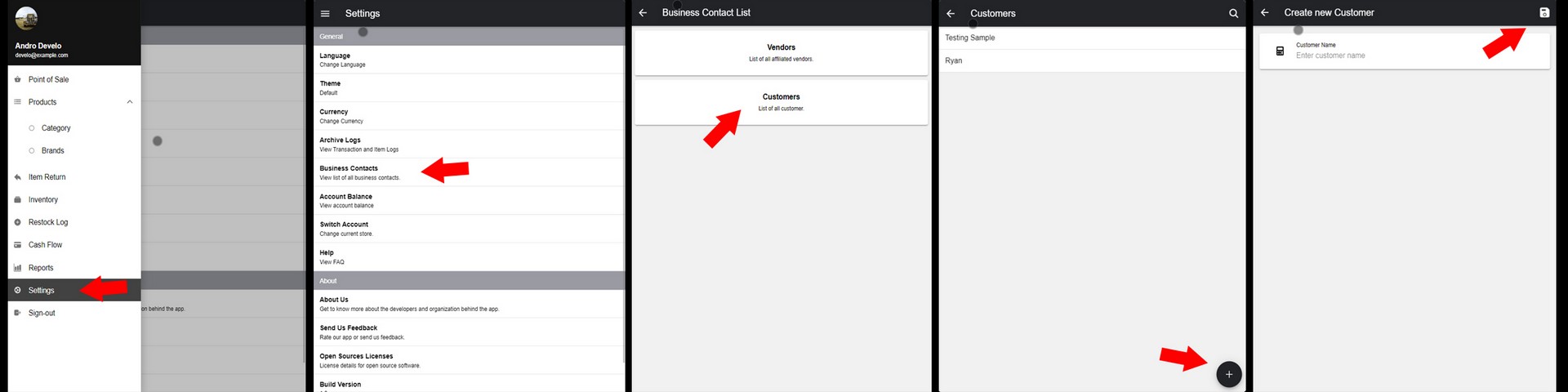Open Inventory from the drawer
This screenshot has width=1568, height=392.
point(74,199)
